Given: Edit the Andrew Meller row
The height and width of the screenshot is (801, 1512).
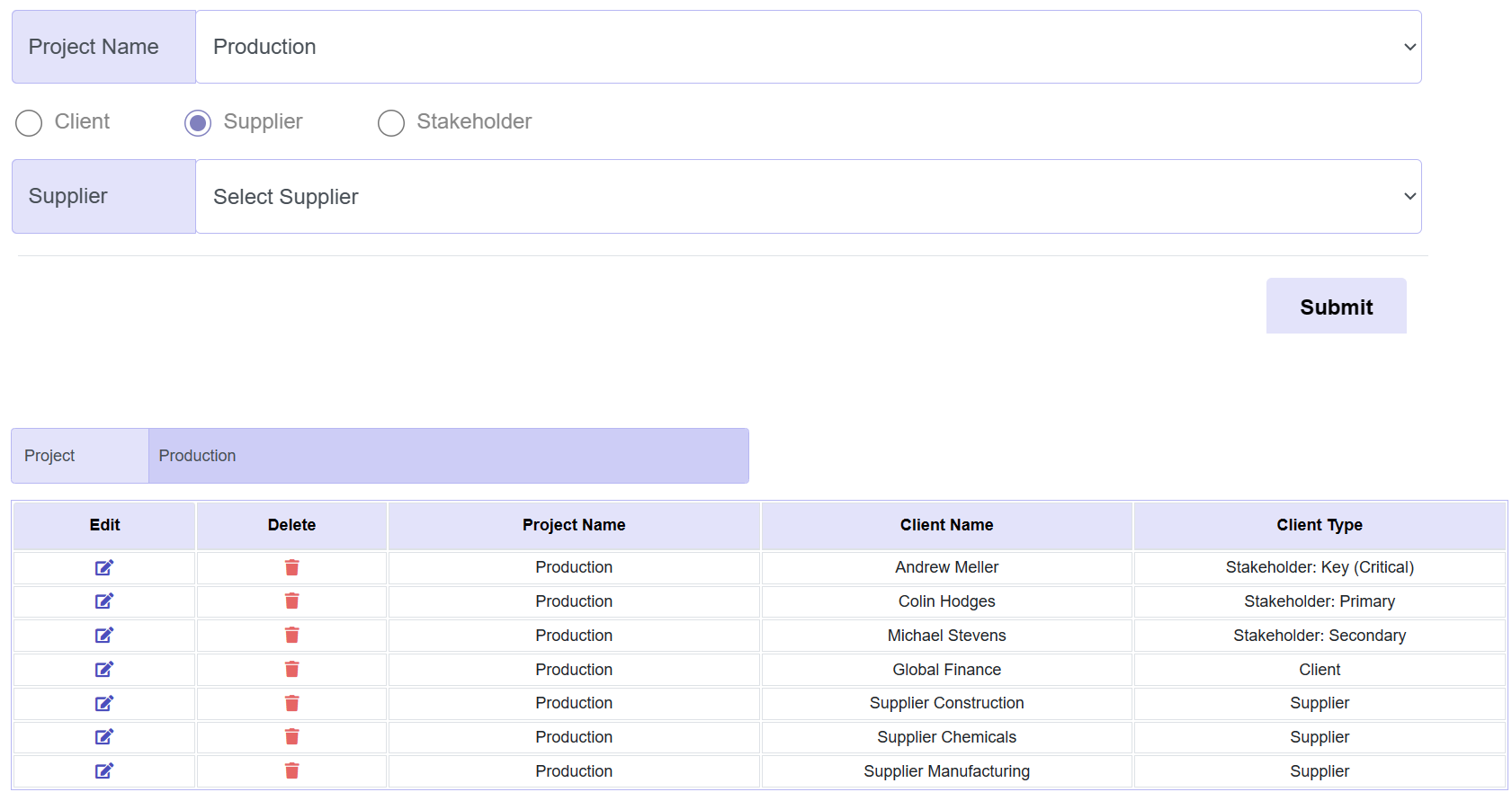Looking at the screenshot, I should pyautogui.click(x=104, y=567).
